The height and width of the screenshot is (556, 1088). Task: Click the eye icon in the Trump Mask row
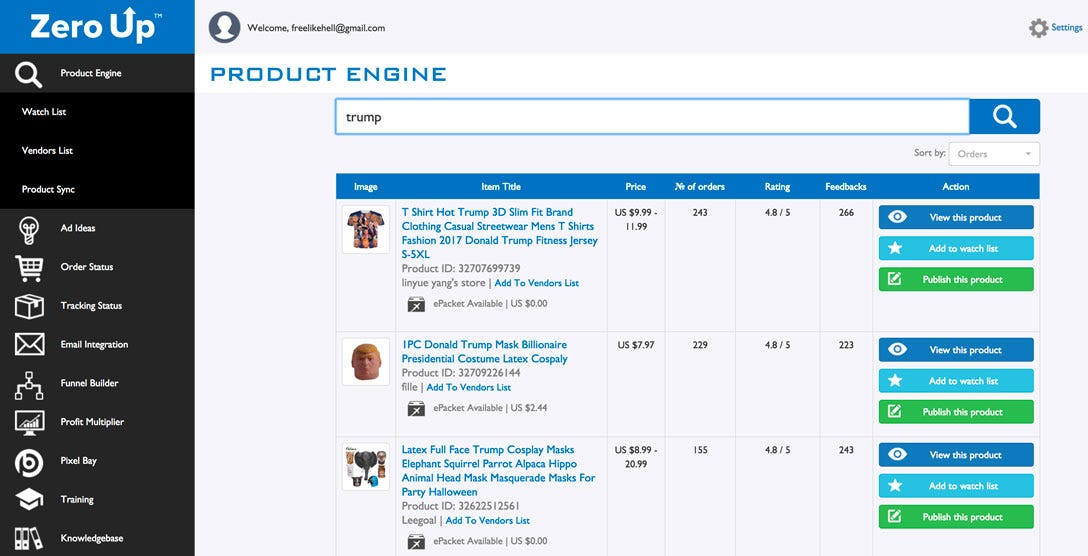[897, 349]
